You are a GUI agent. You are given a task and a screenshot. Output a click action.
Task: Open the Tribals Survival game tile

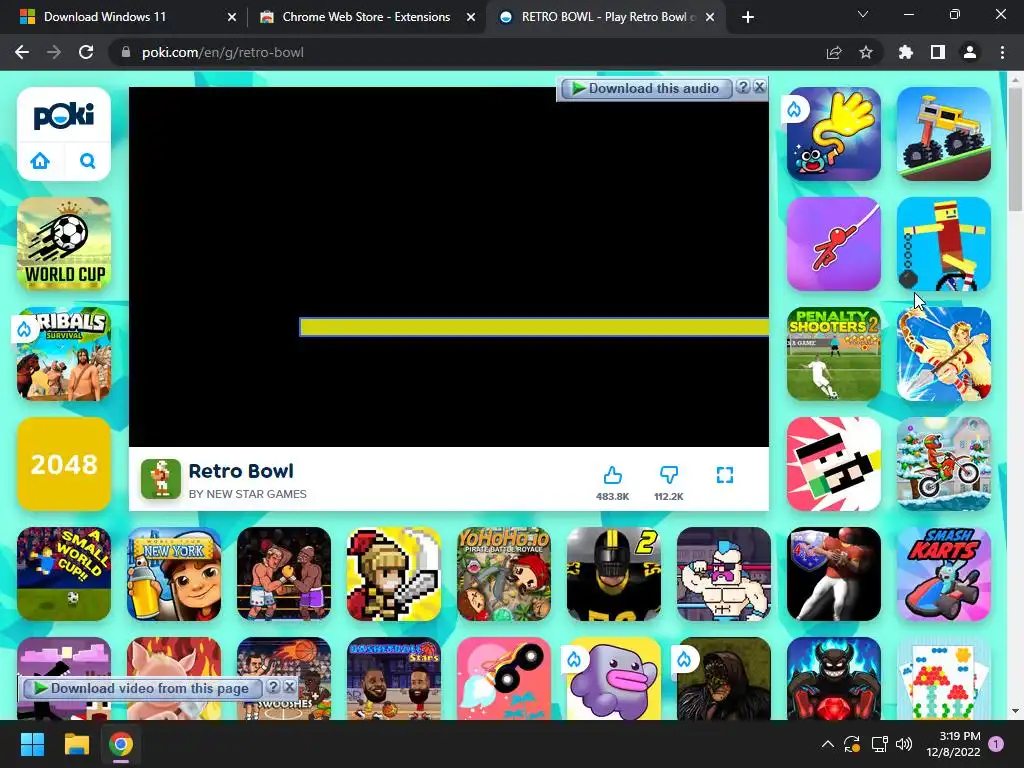pyautogui.click(x=64, y=354)
